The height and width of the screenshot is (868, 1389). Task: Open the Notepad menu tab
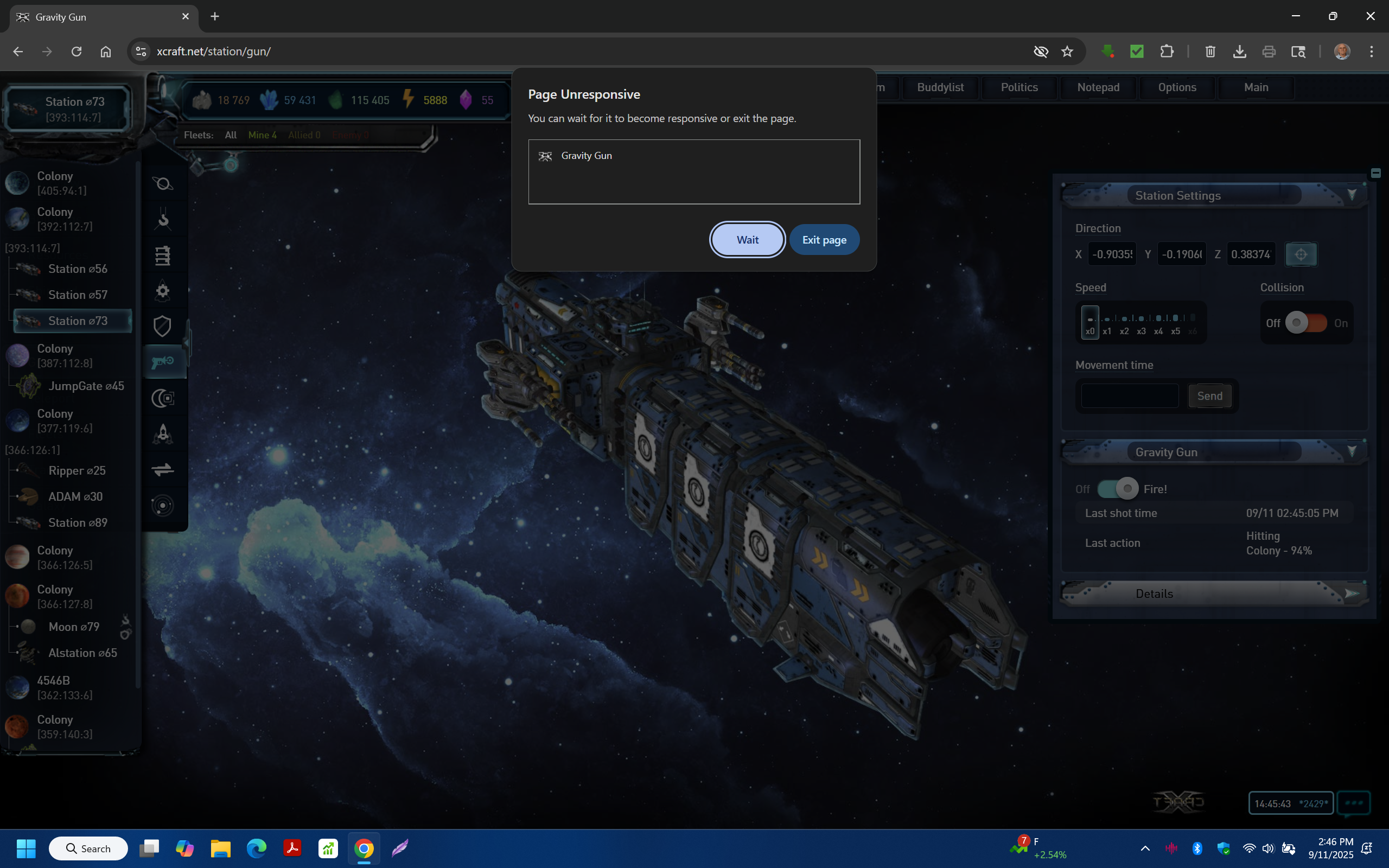point(1098,87)
